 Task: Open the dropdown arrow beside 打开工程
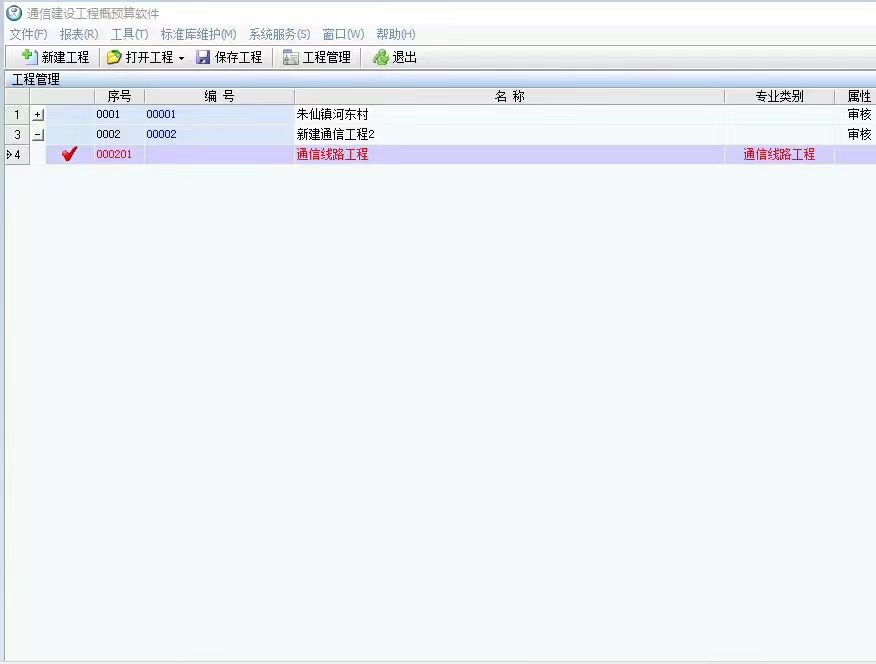(x=181, y=58)
